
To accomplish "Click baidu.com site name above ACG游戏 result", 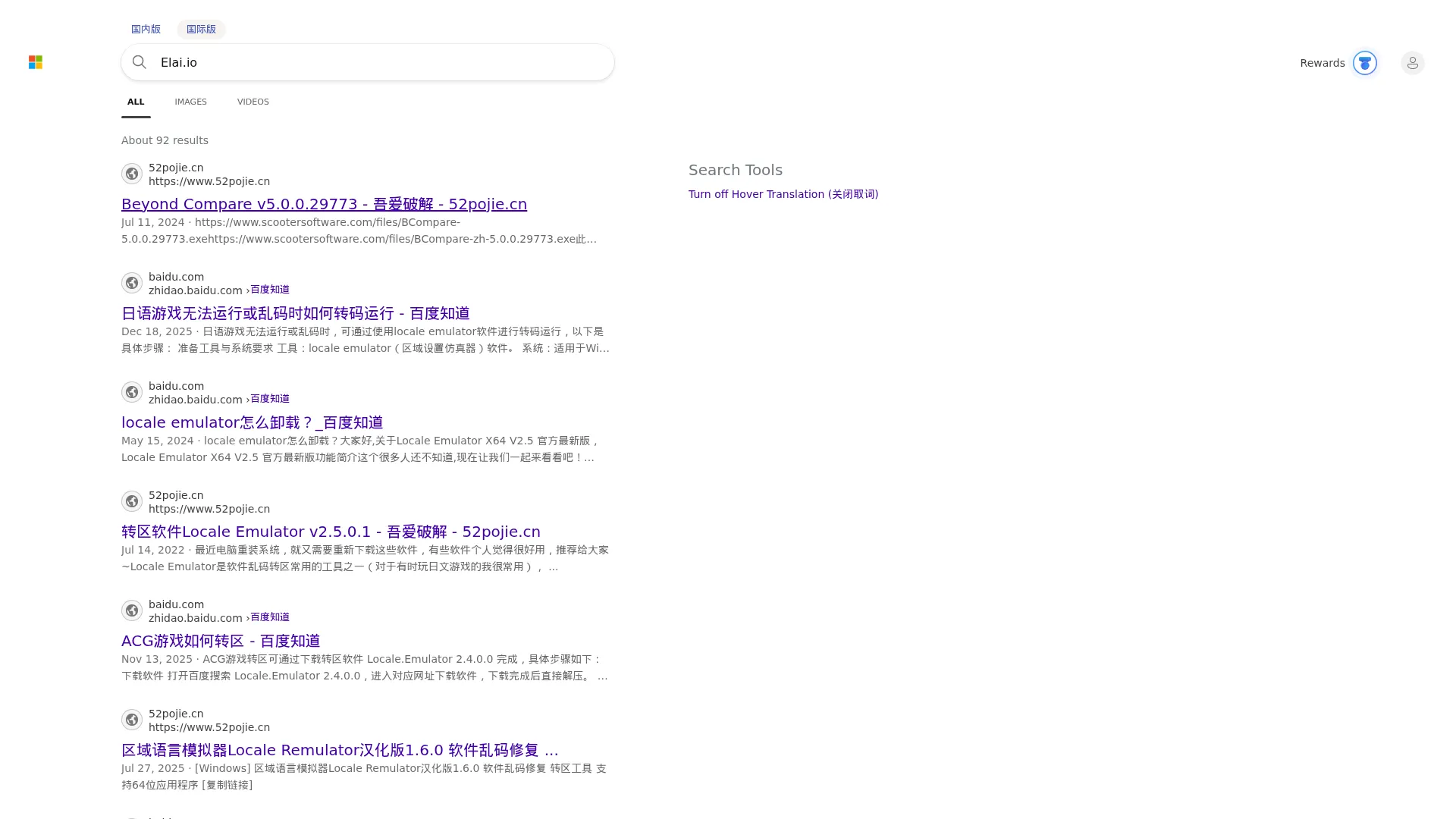I will [x=176, y=604].
